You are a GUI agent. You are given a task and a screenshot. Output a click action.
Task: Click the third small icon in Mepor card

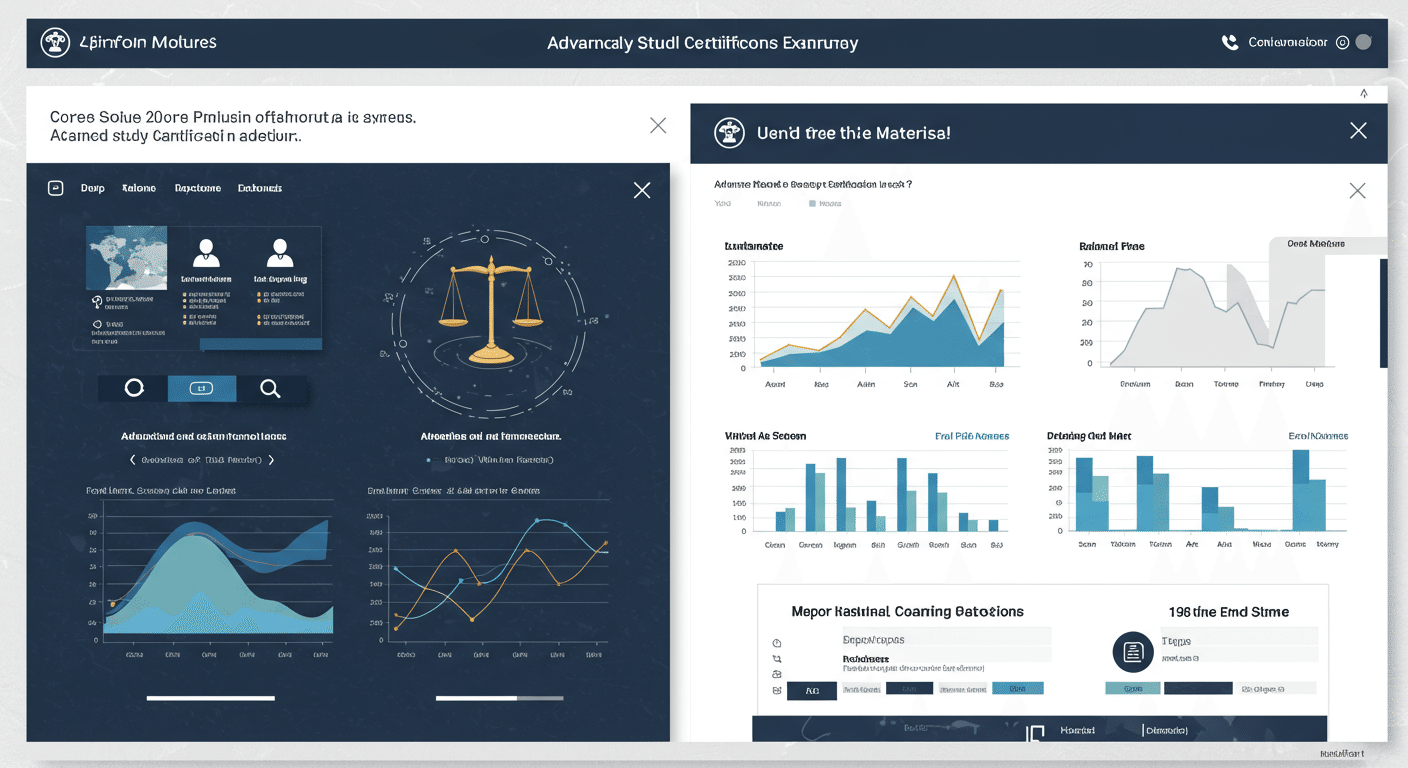tap(777, 676)
